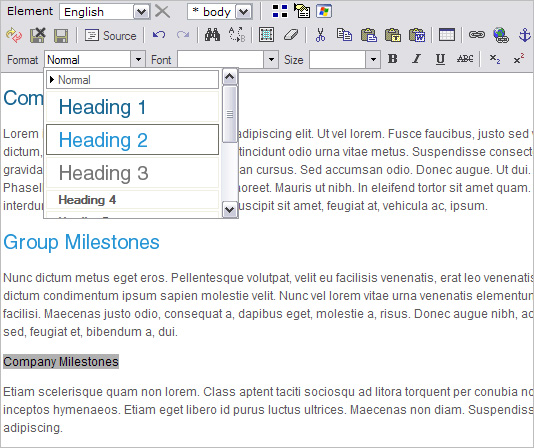534x448 pixels.
Task: Click the Windows logo icon
Action: 324,11
